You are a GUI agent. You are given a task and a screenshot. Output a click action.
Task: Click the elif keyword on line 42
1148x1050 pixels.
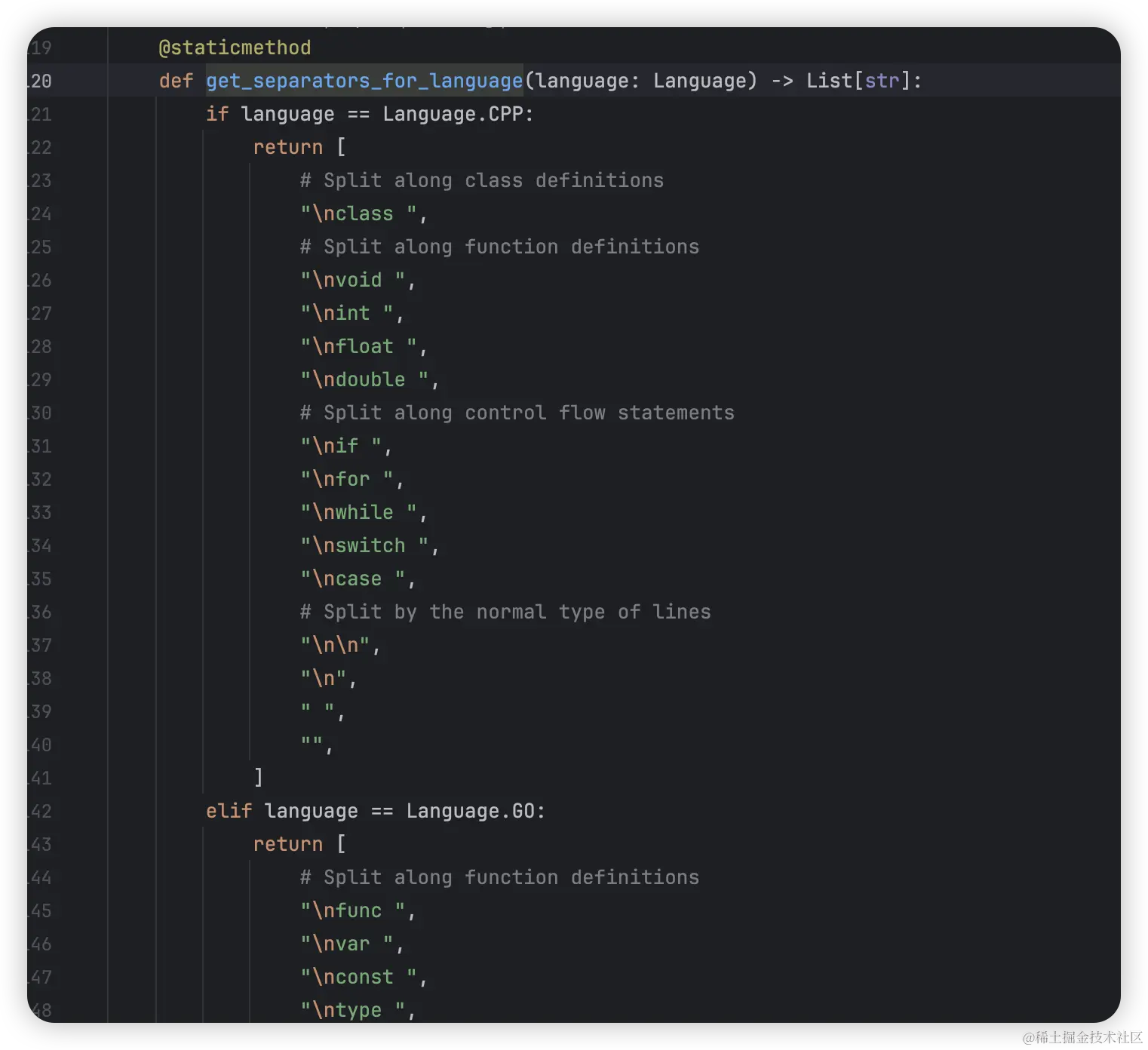coord(229,811)
